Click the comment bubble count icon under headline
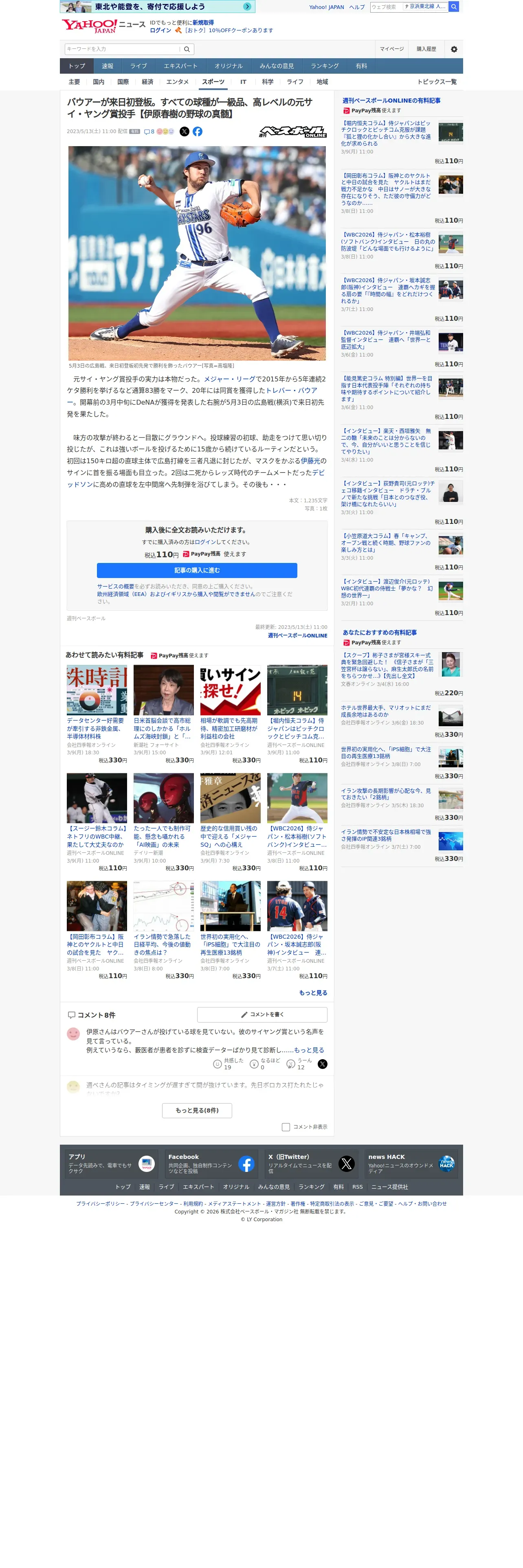The width and height of the screenshot is (523, 1568). [149, 131]
